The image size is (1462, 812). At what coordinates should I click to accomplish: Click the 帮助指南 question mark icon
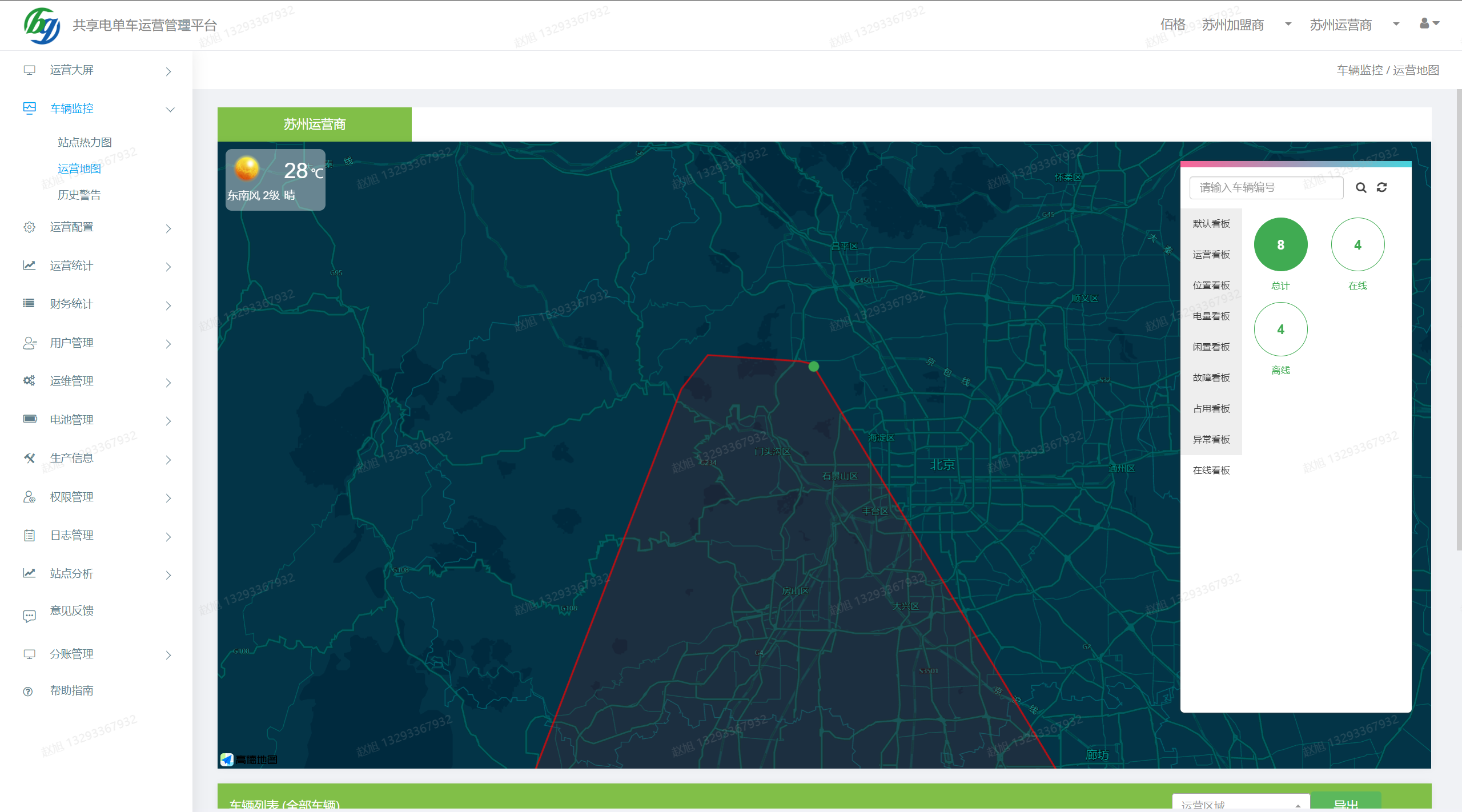click(28, 692)
